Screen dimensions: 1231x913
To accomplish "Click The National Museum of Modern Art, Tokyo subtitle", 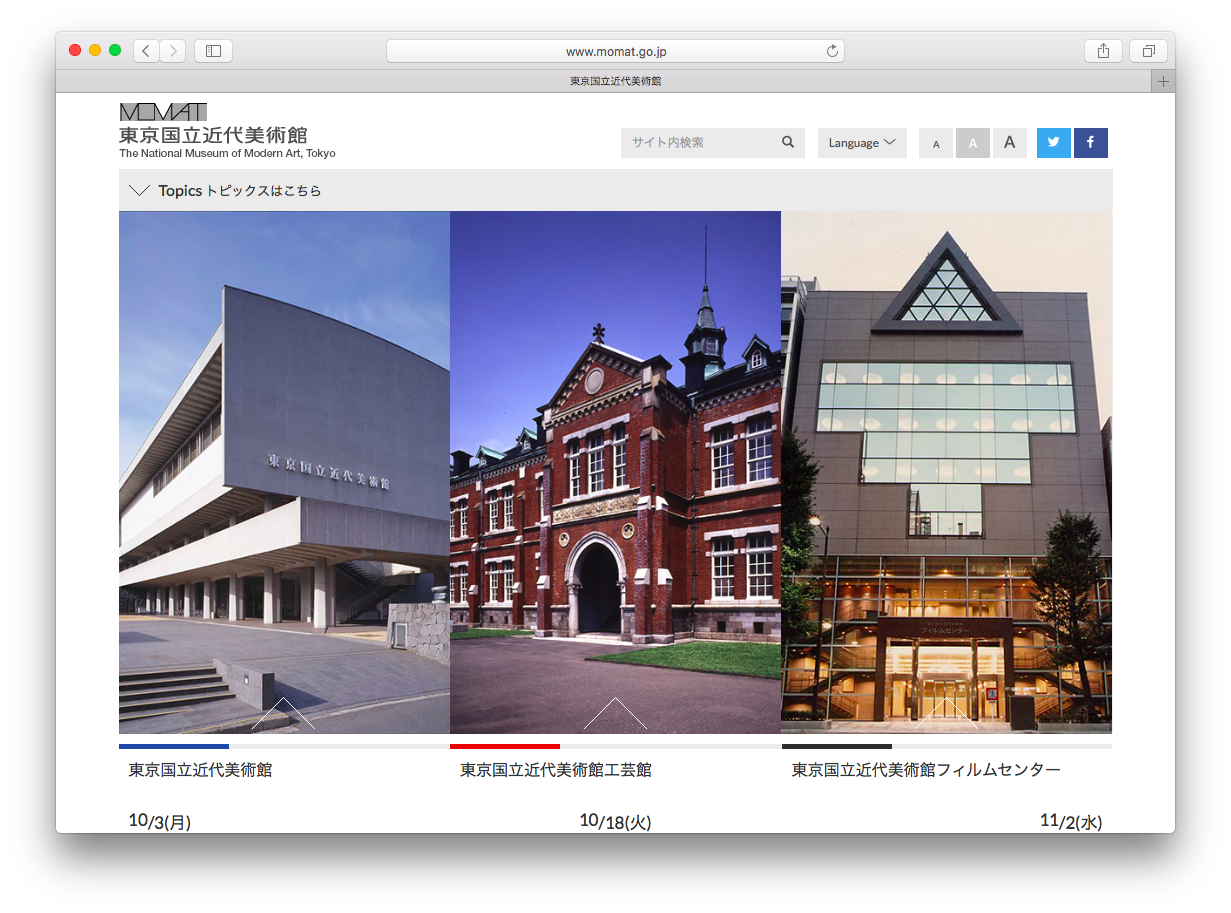I will pyautogui.click(x=227, y=153).
